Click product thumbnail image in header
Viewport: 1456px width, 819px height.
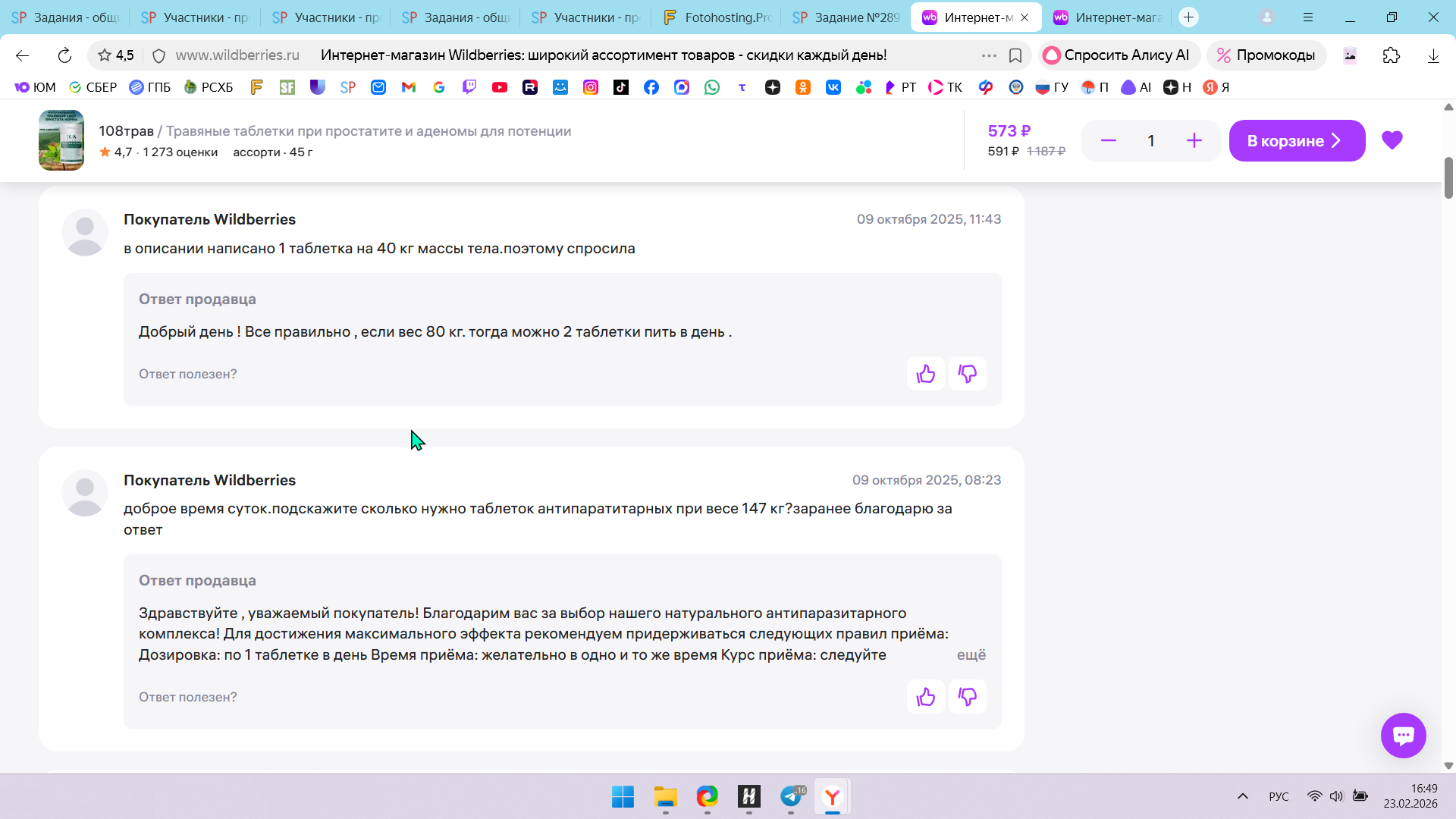pyautogui.click(x=61, y=140)
